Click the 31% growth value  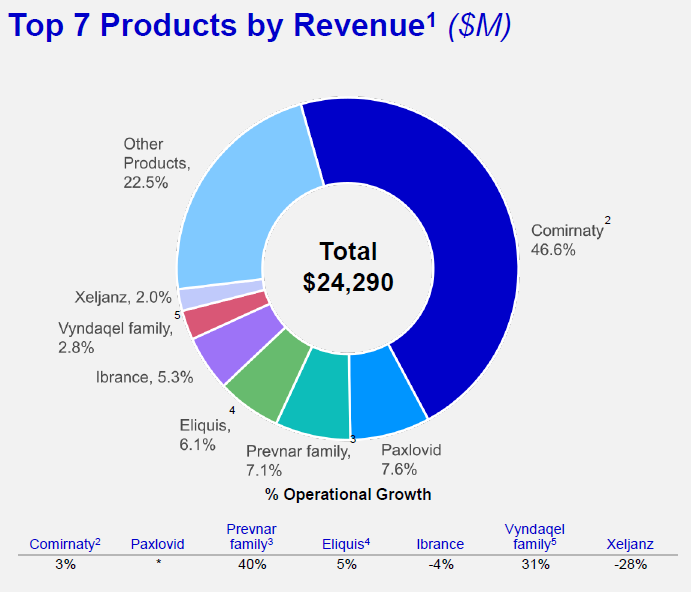pyautogui.click(x=535, y=564)
